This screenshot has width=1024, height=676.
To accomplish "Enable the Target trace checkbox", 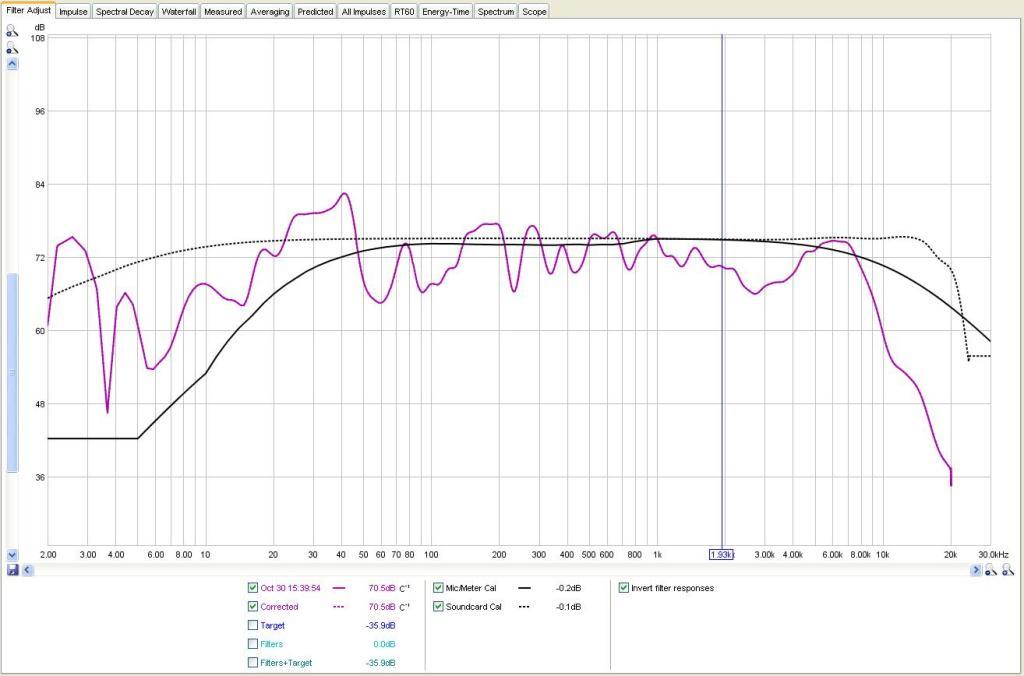I will pos(252,625).
